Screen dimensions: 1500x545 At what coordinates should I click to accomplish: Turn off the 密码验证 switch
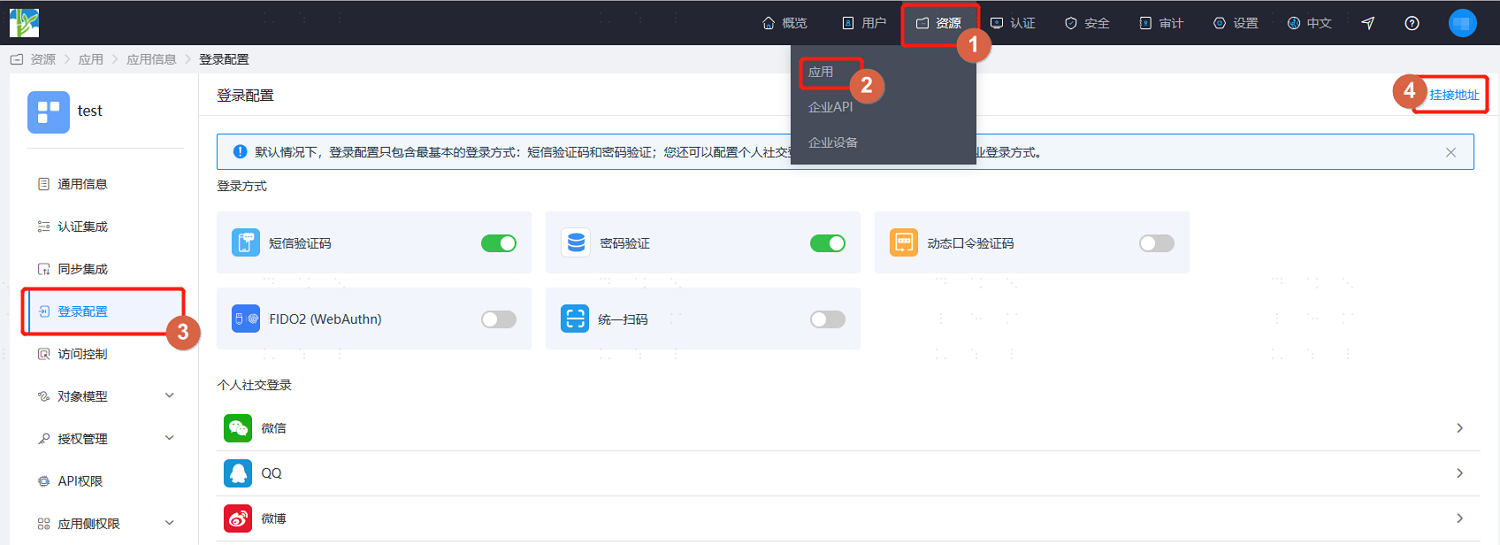(827, 243)
